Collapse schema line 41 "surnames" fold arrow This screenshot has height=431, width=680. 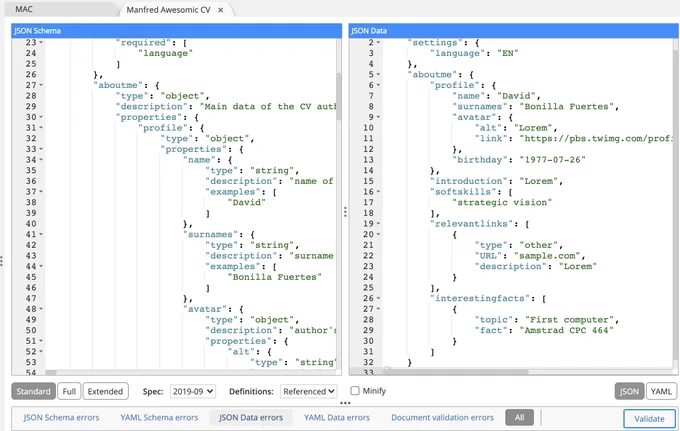[41, 234]
